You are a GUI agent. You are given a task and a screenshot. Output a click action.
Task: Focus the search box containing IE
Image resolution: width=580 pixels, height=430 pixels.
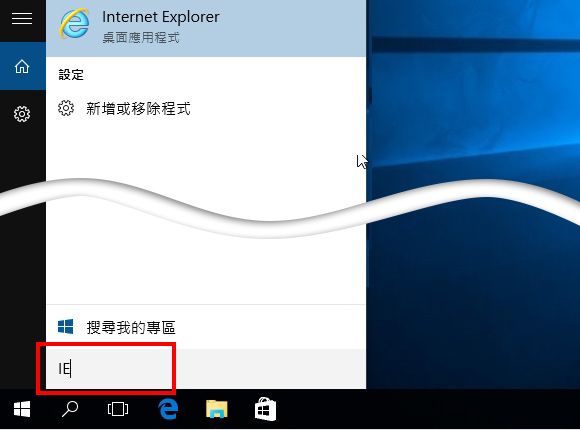[x=206, y=369]
